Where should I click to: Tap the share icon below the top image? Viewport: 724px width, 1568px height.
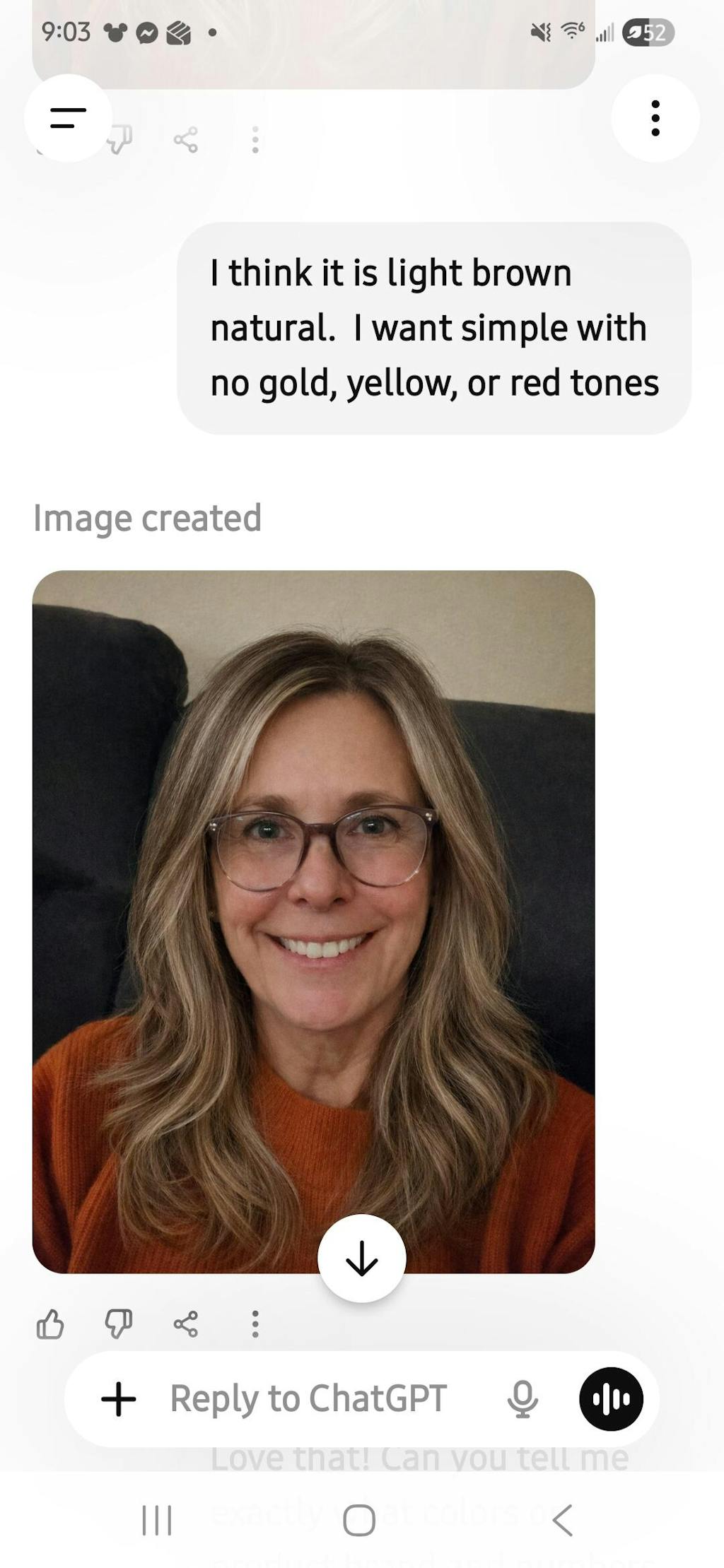(186, 140)
